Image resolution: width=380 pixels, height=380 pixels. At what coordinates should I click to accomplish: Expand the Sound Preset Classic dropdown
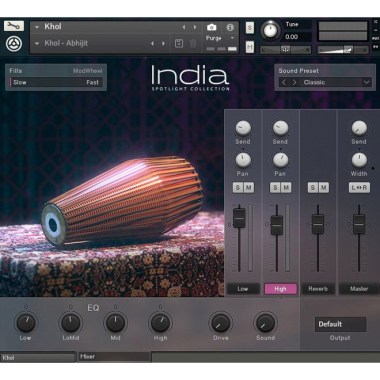(366, 82)
